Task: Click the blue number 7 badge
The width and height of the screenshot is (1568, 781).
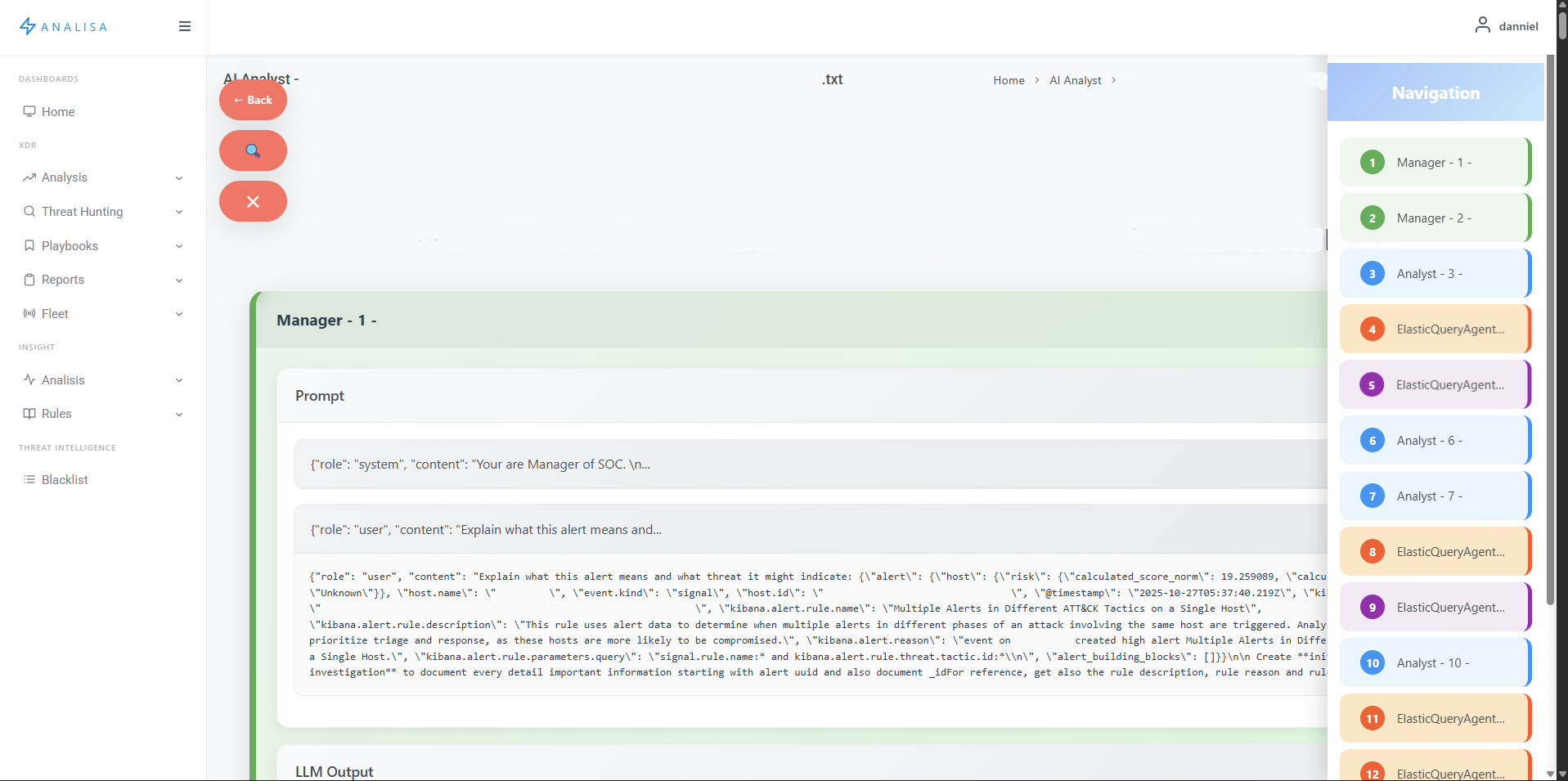Action: (1373, 496)
